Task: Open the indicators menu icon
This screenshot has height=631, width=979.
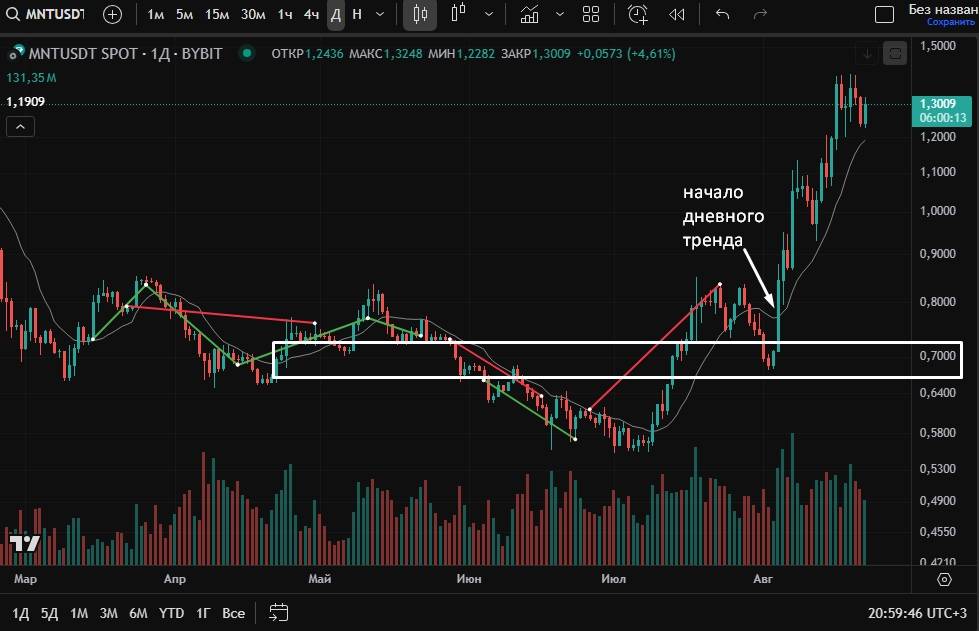Action: tap(530, 15)
